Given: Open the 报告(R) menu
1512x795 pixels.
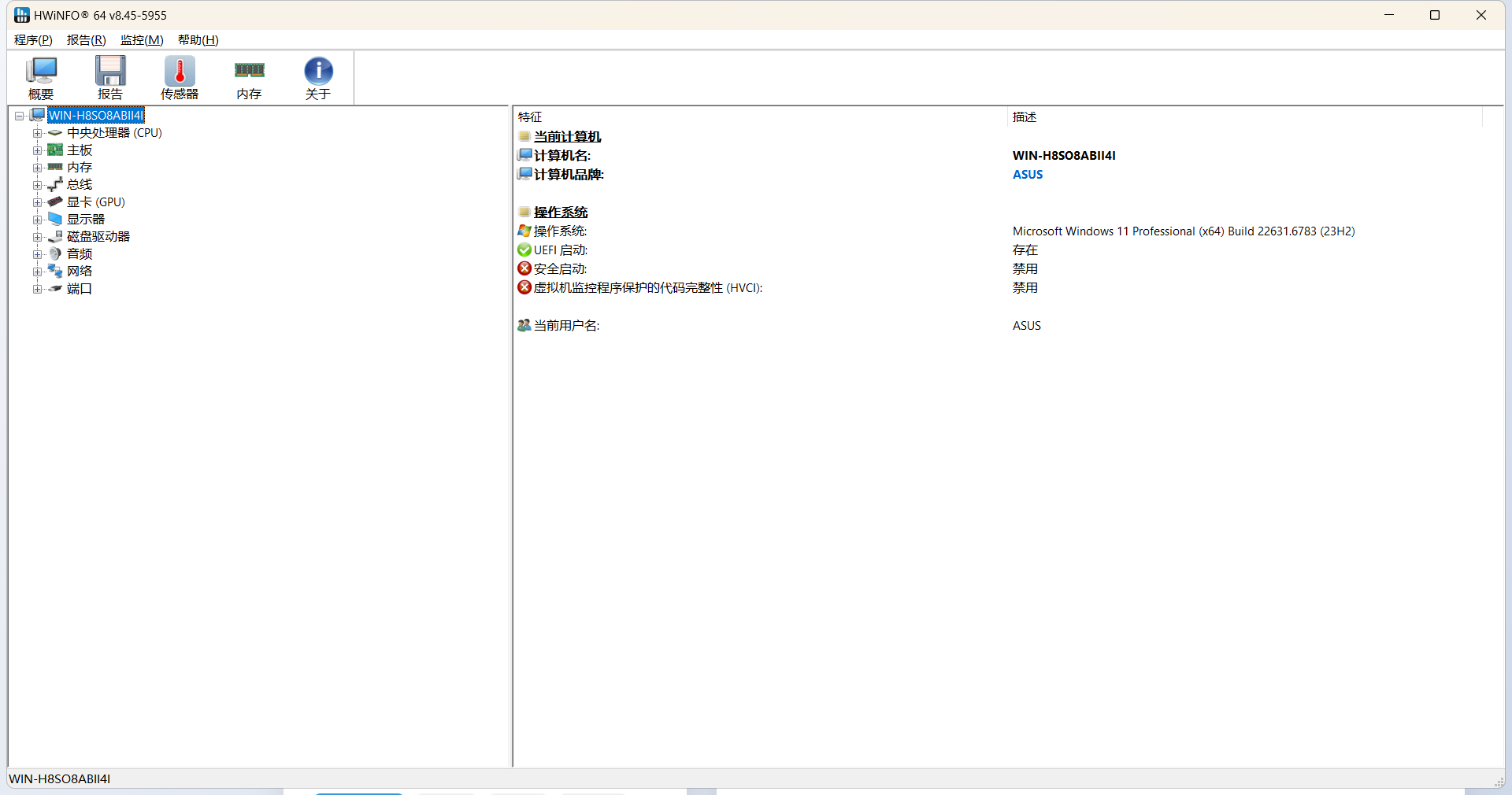Looking at the screenshot, I should pos(86,40).
